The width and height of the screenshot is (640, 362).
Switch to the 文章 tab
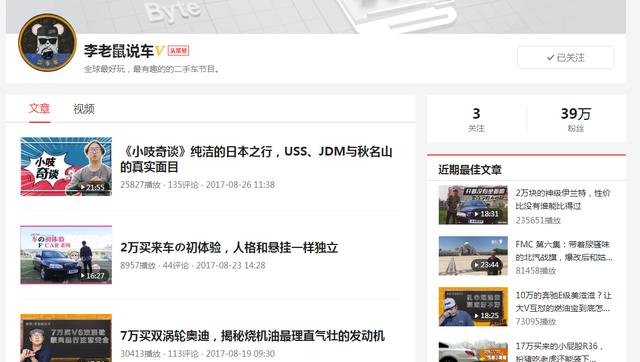coord(39,109)
